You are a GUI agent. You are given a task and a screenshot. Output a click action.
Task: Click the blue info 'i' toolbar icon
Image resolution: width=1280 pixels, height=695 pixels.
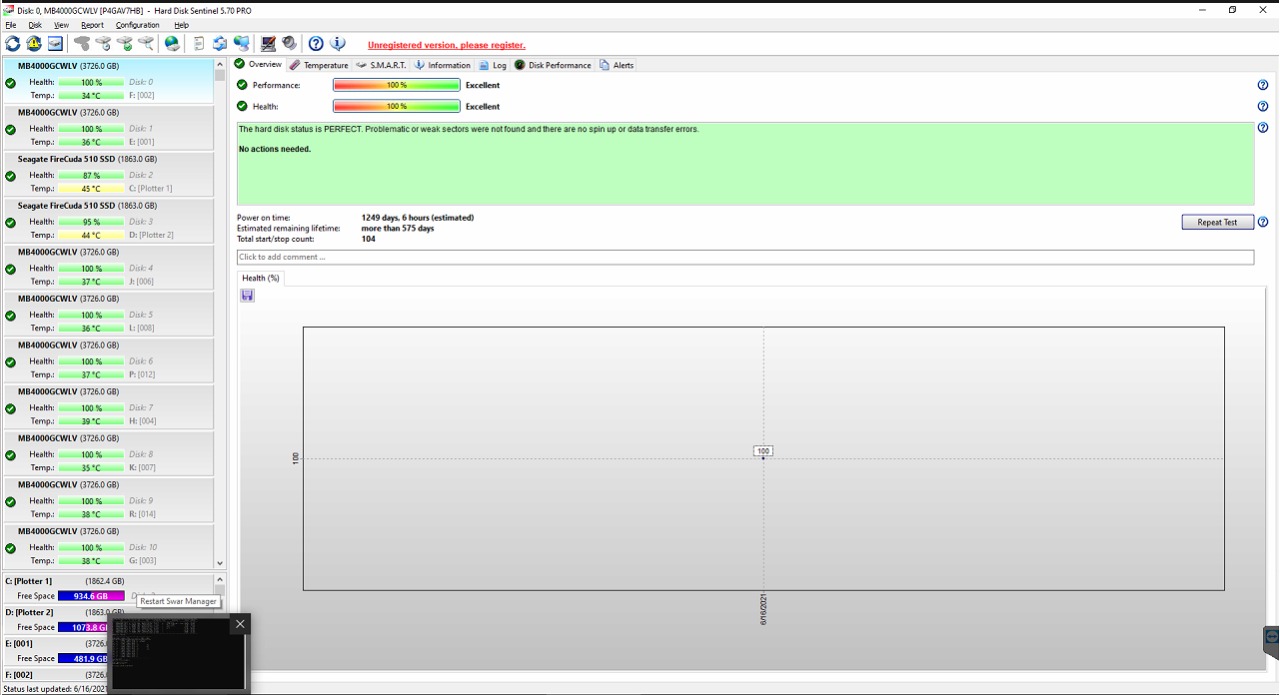[338, 44]
